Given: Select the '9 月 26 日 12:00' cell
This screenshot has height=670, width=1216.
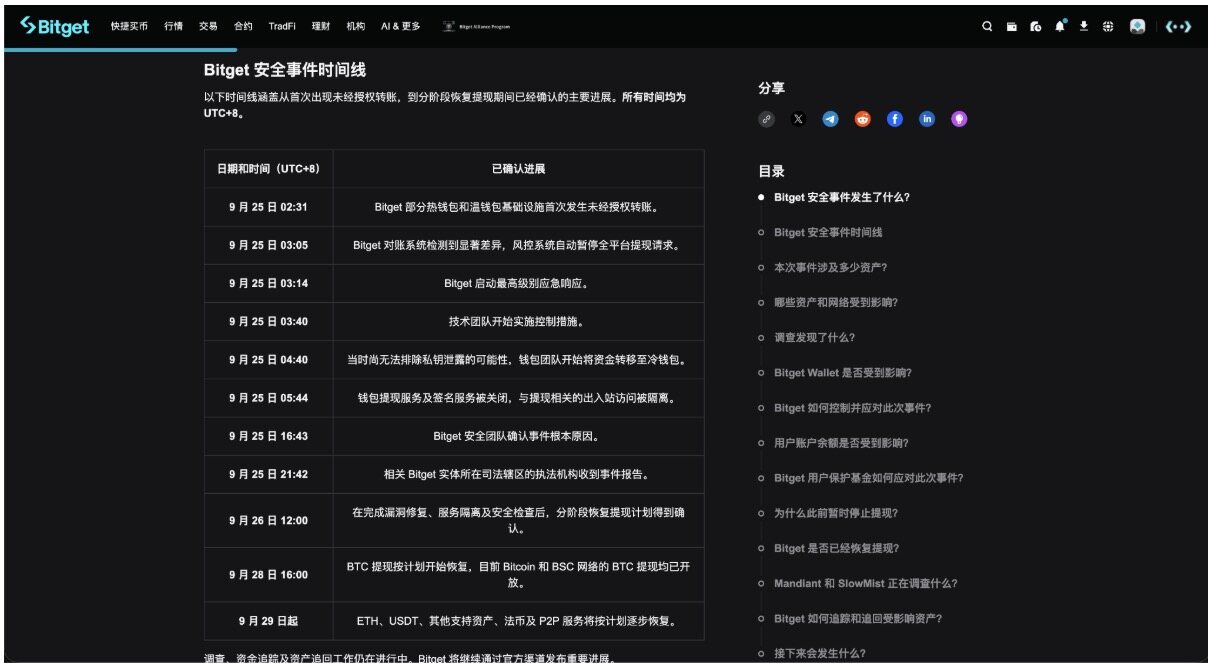Looking at the screenshot, I should 268,520.
